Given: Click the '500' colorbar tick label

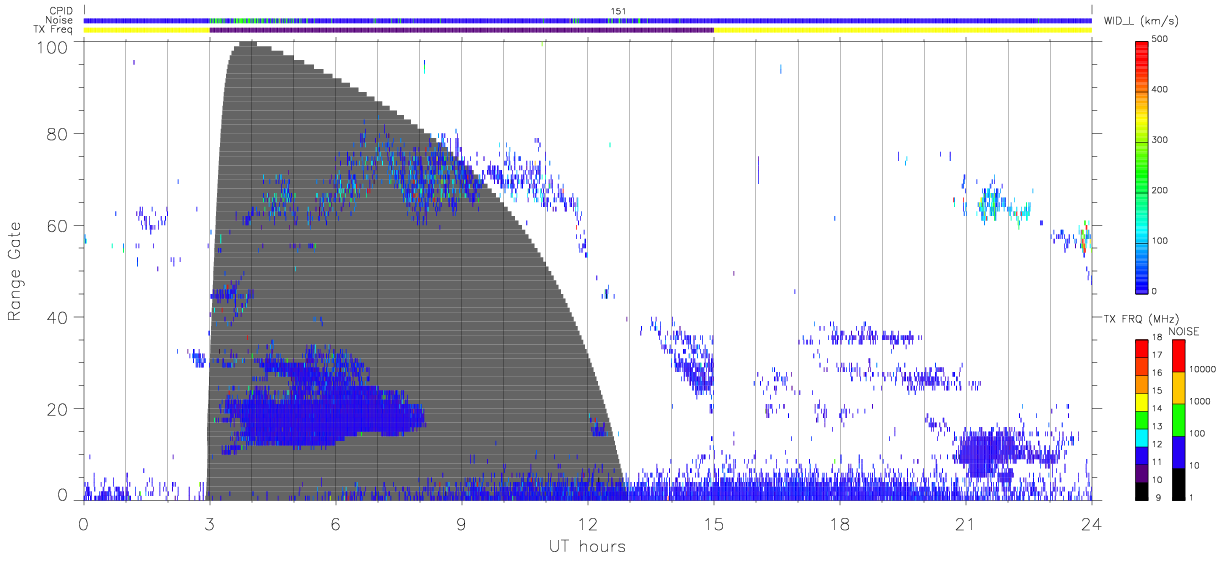Looking at the screenshot, I should [1160, 39].
